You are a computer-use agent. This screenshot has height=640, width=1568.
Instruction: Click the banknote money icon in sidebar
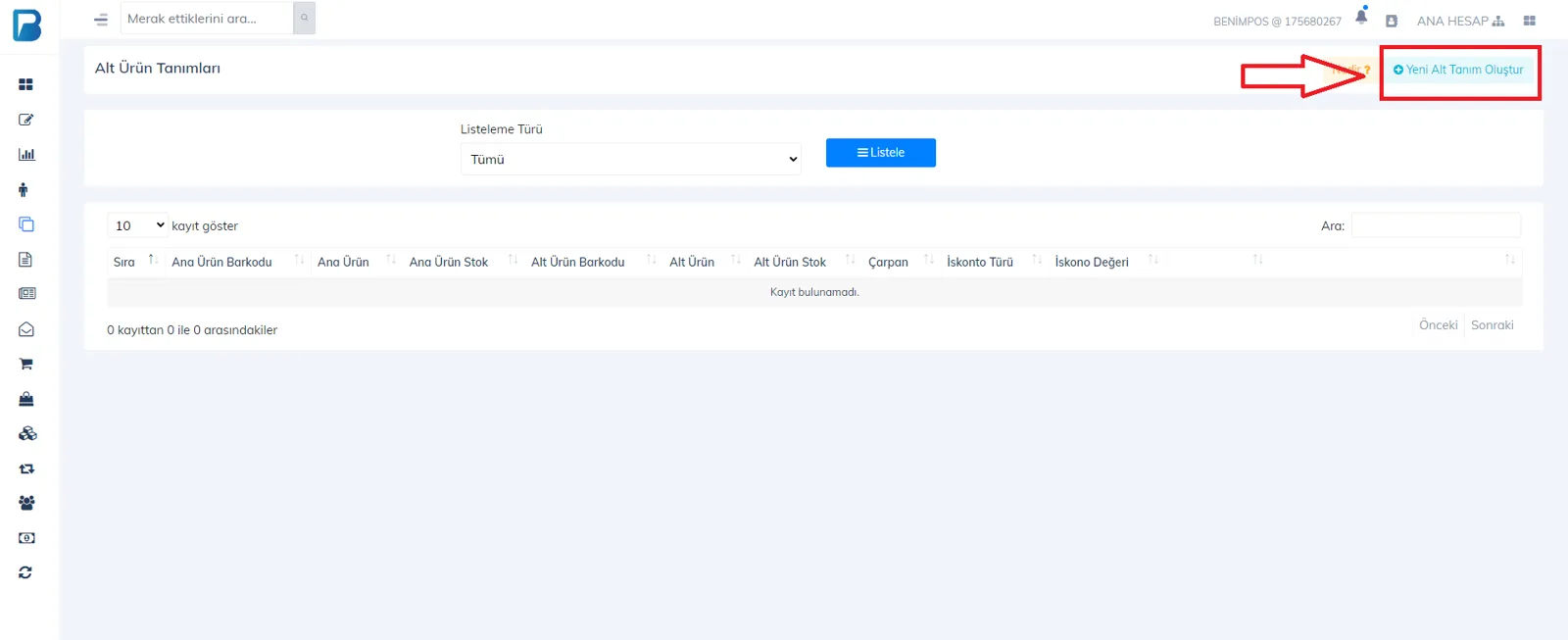[x=26, y=538]
